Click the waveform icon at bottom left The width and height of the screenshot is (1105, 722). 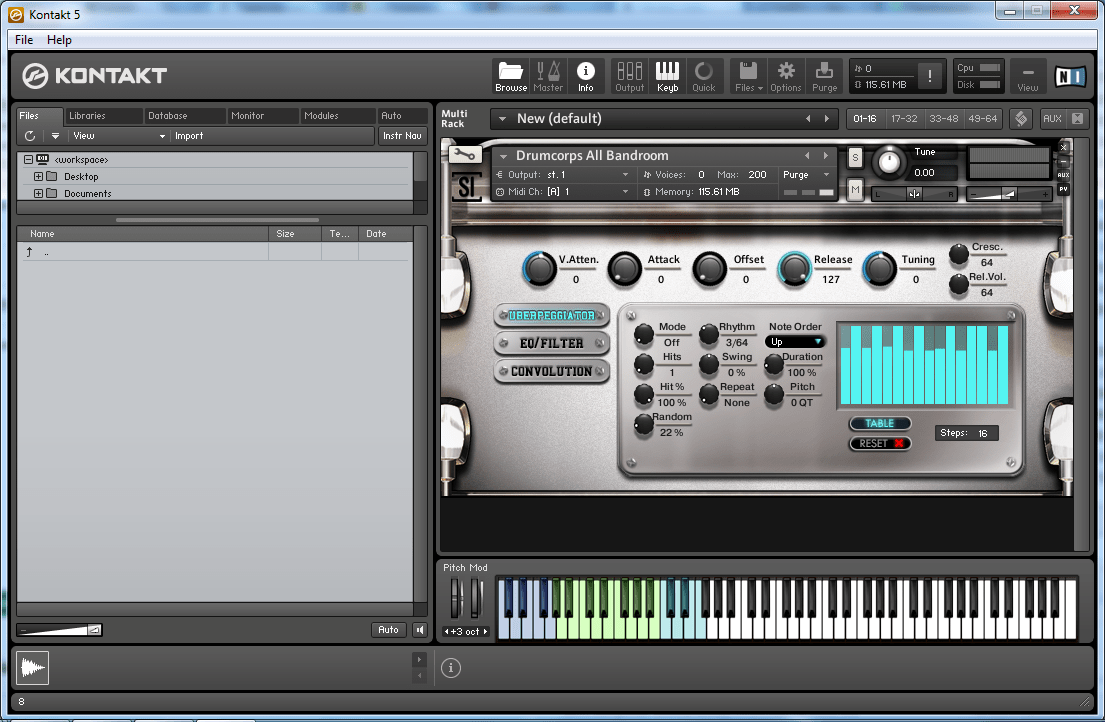[x=32, y=667]
